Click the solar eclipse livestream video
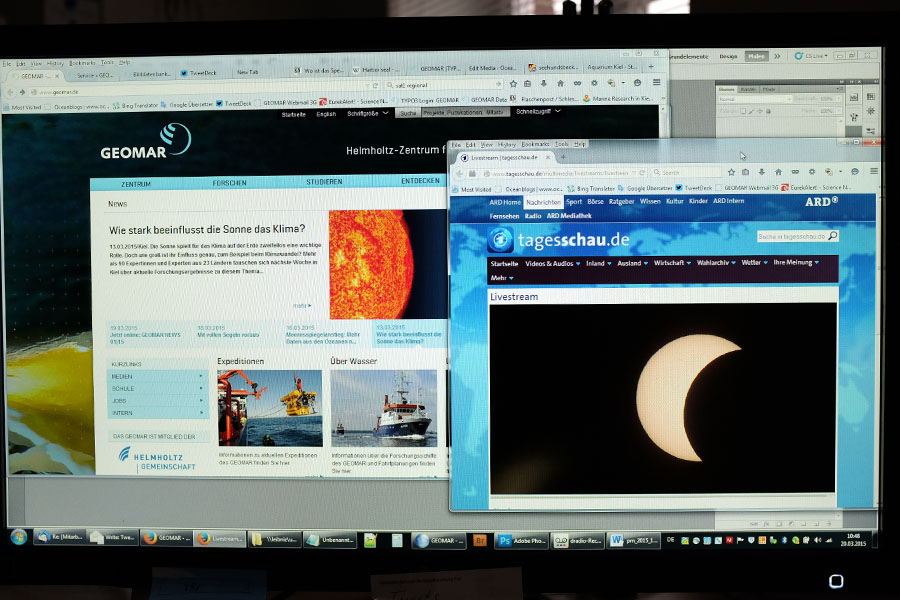Screen dimensions: 900x600 tap(662, 398)
